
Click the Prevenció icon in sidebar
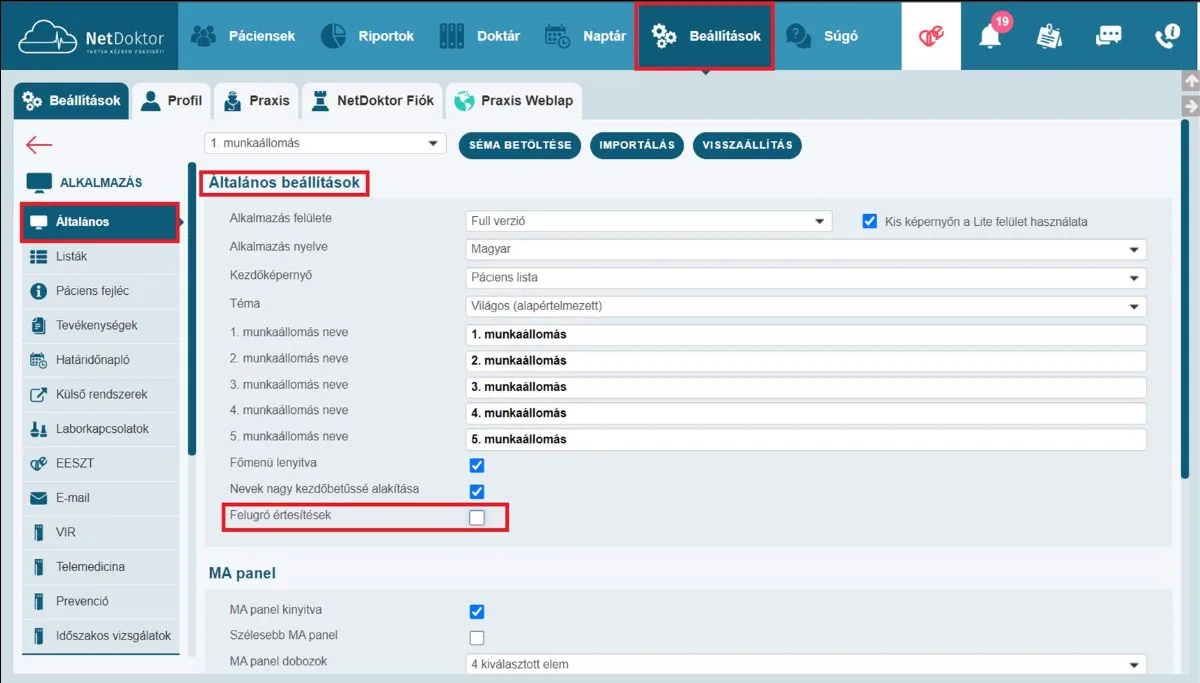coord(39,602)
